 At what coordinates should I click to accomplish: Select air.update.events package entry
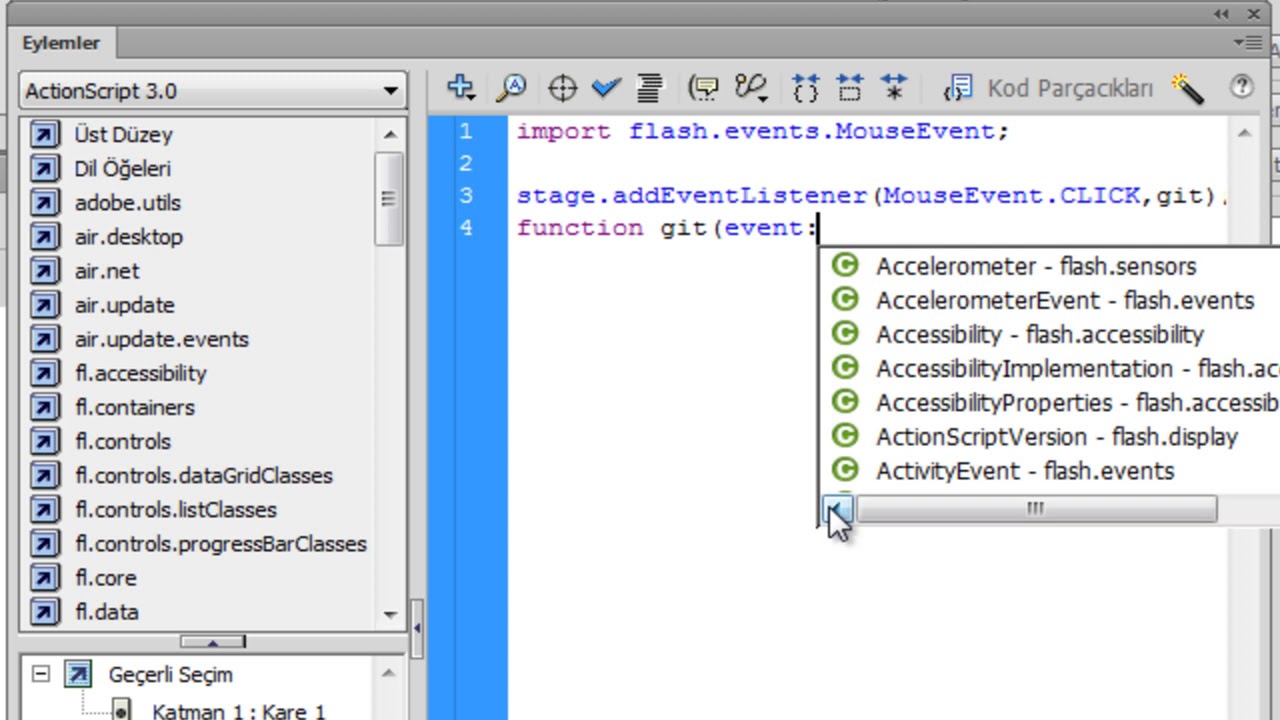click(162, 339)
